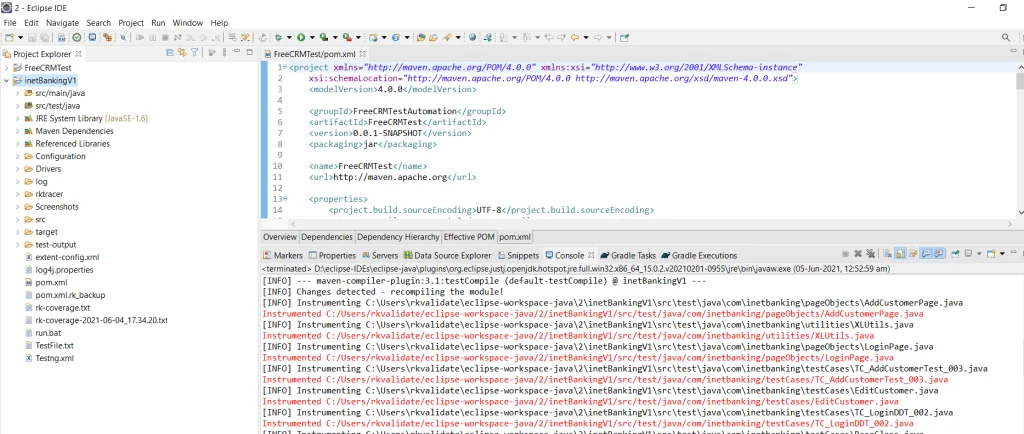Open the Back history dropdown arrow
The height and width of the screenshot is (434, 1024).
(x=586, y=37)
